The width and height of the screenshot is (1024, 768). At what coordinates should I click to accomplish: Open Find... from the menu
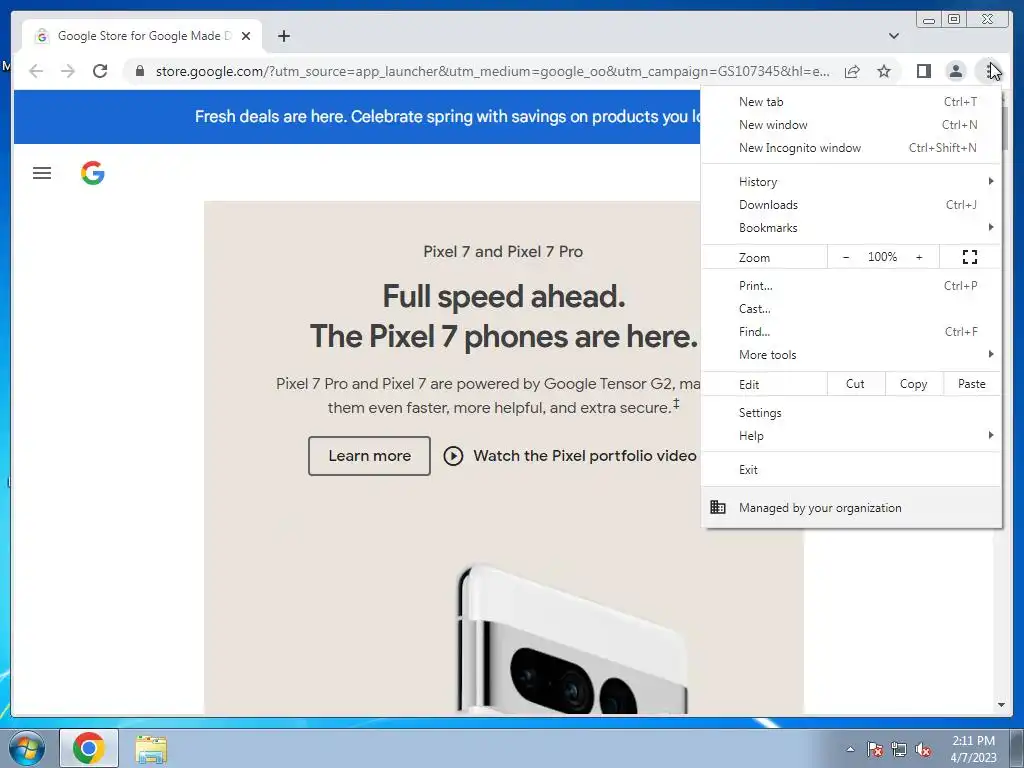click(x=851, y=332)
